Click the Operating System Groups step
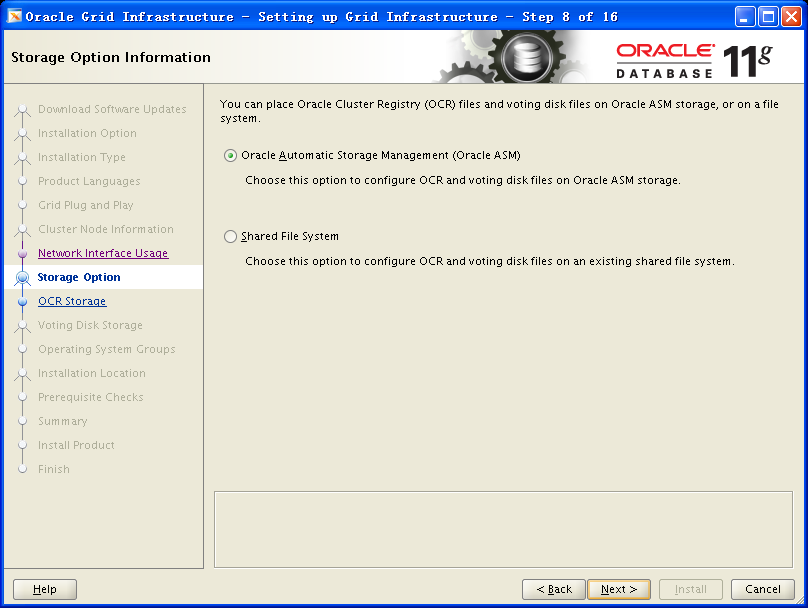 tap(107, 349)
